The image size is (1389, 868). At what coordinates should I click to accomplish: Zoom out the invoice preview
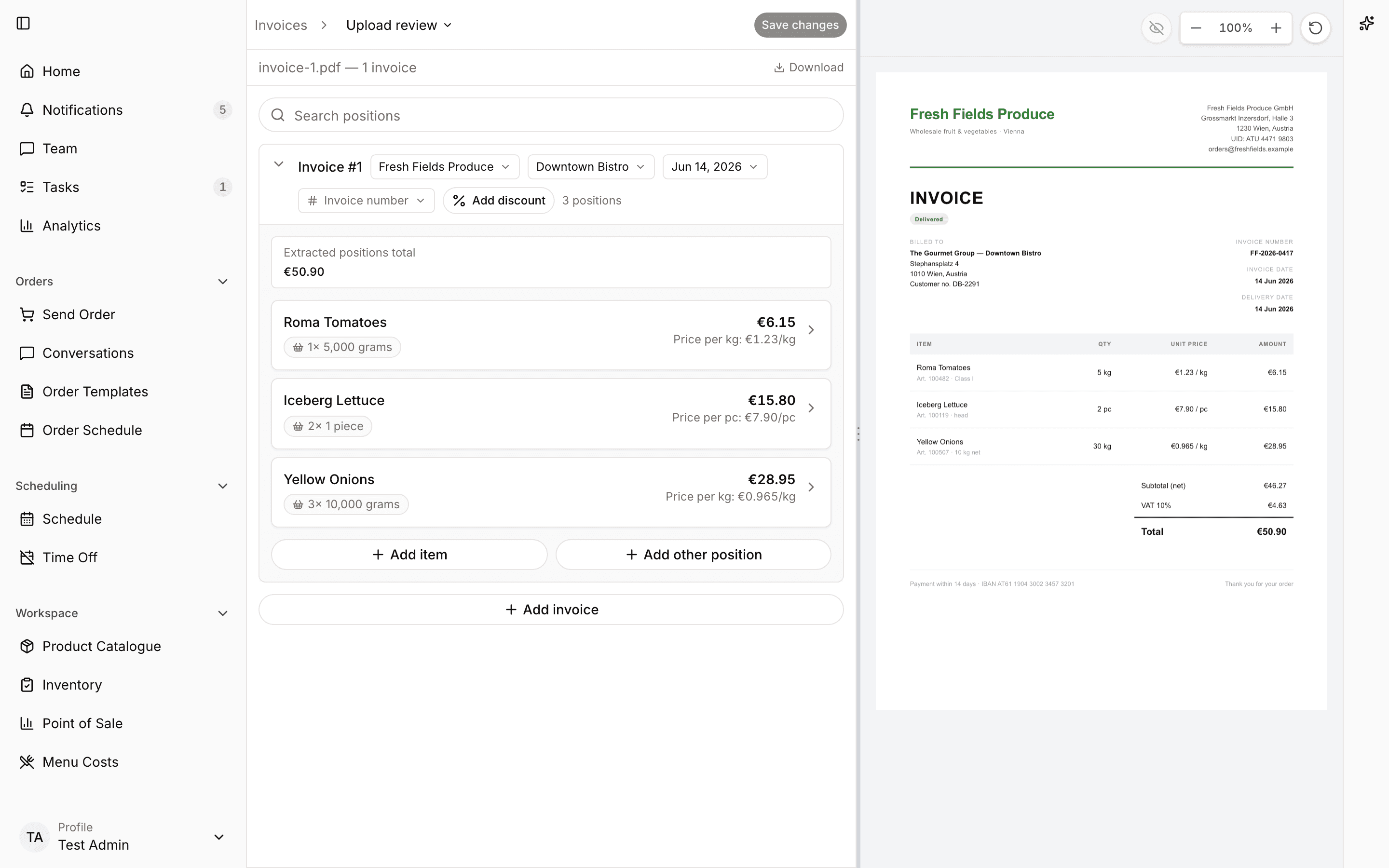[x=1196, y=27]
